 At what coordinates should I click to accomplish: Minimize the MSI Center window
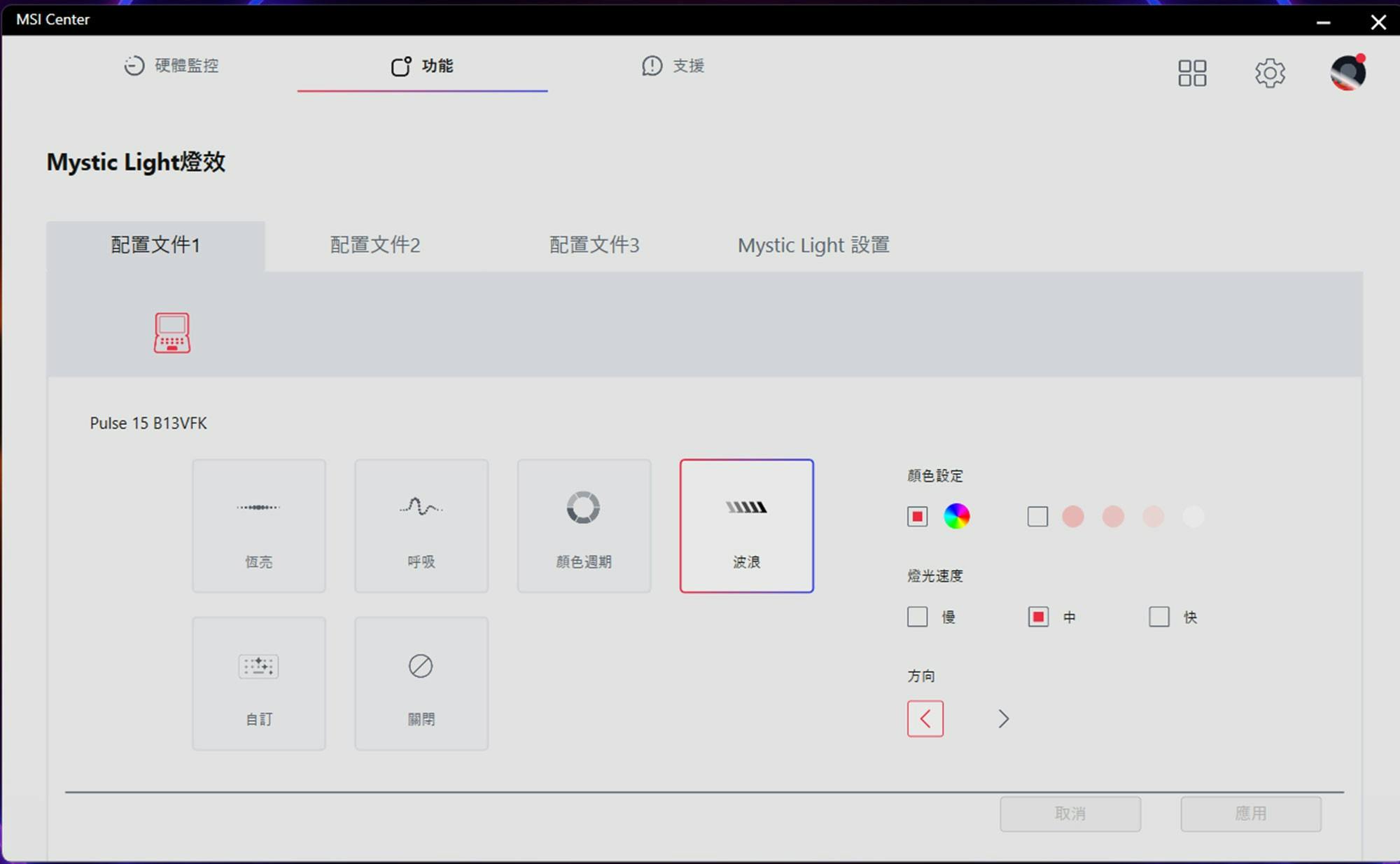[x=1323, y=22]
